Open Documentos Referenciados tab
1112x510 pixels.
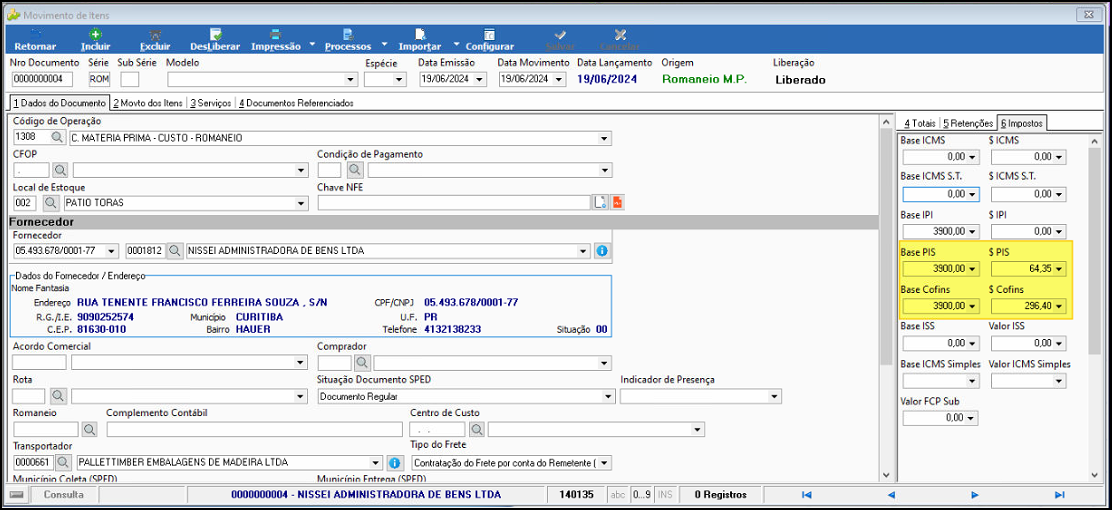[296, 104]
